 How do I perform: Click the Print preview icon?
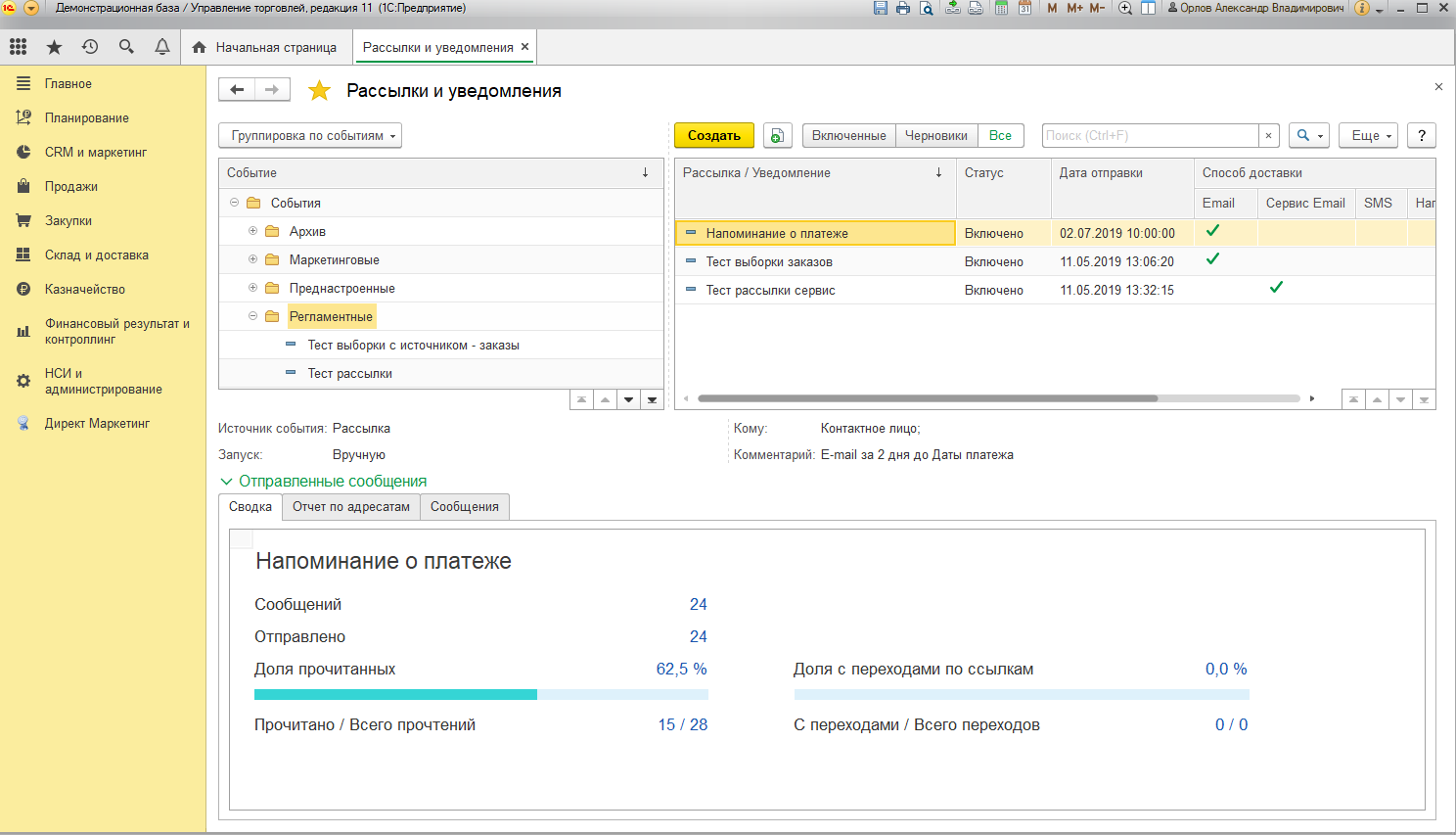coord(924,8)
